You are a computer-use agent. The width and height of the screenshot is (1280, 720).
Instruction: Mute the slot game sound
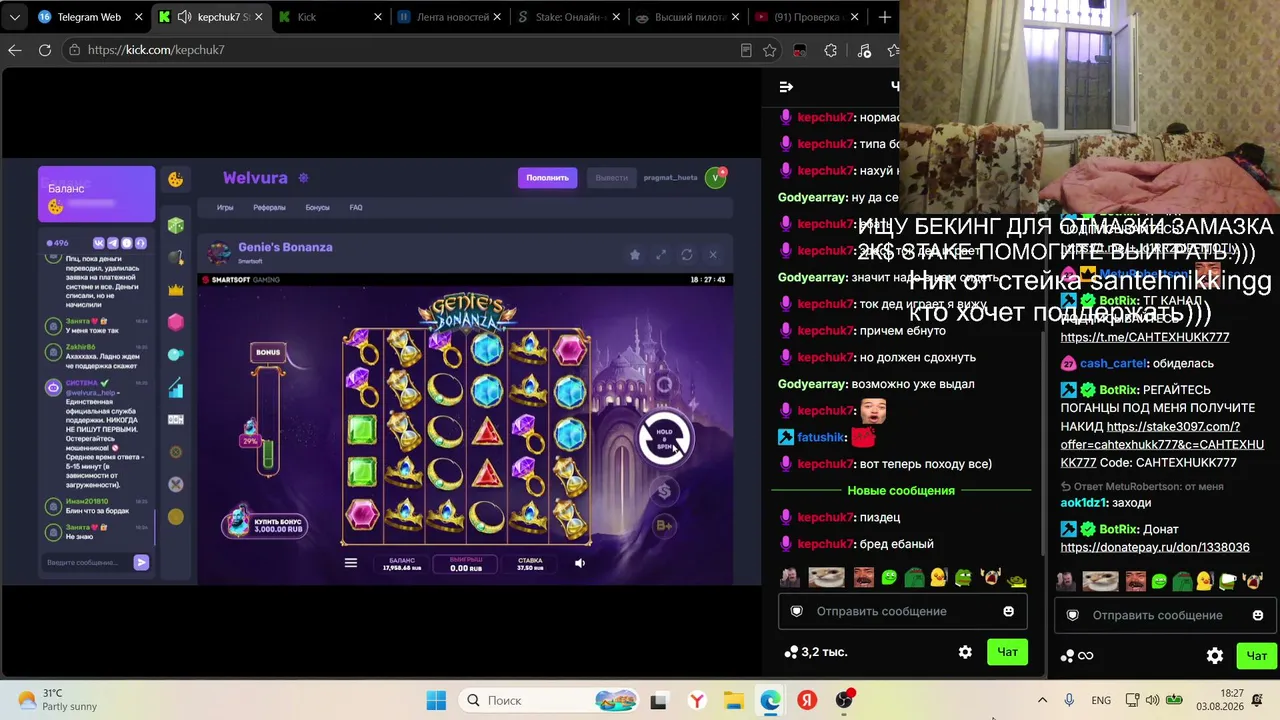(580, 563)
